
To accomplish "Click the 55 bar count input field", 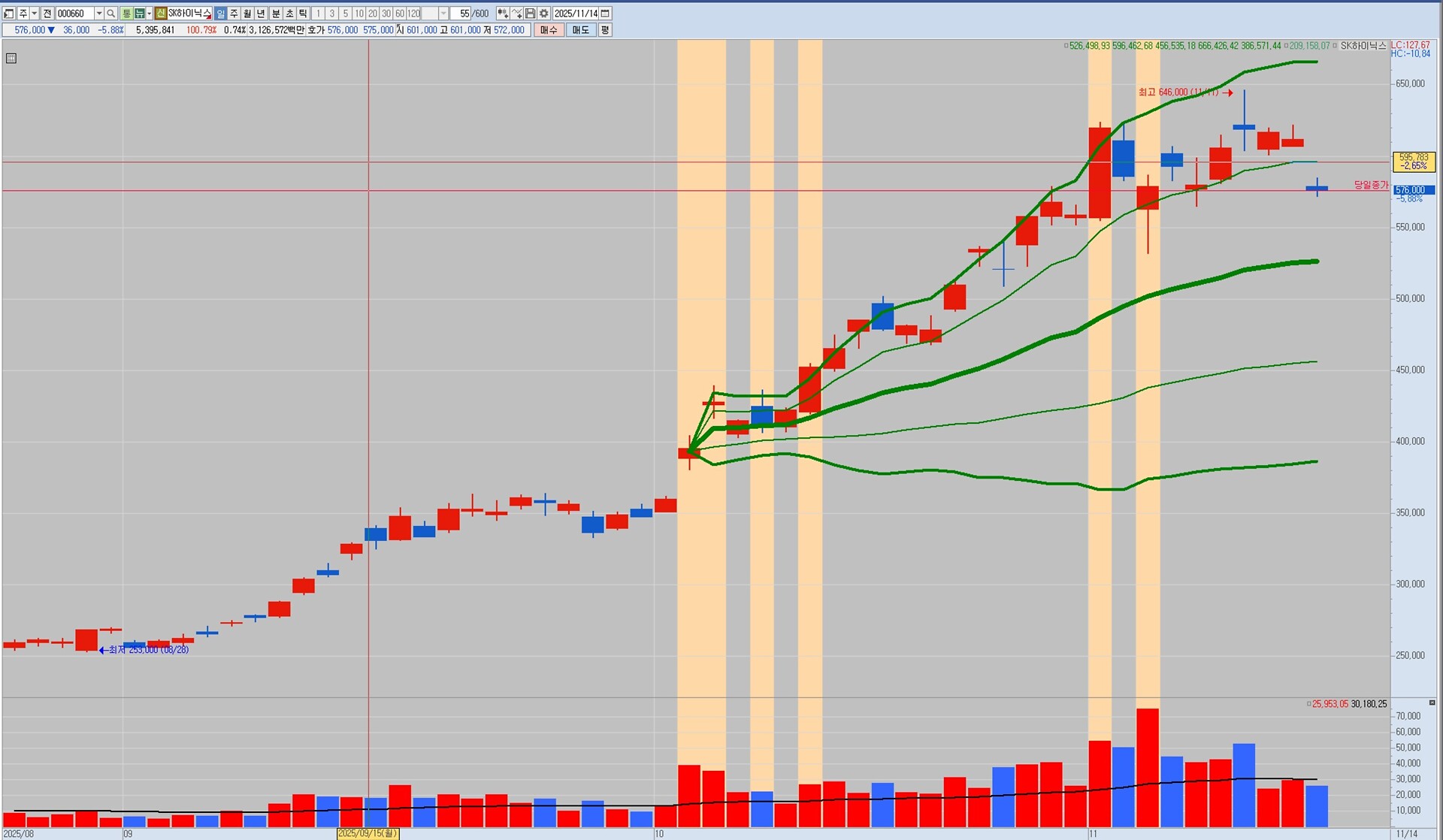I will (x=460, y=14).
